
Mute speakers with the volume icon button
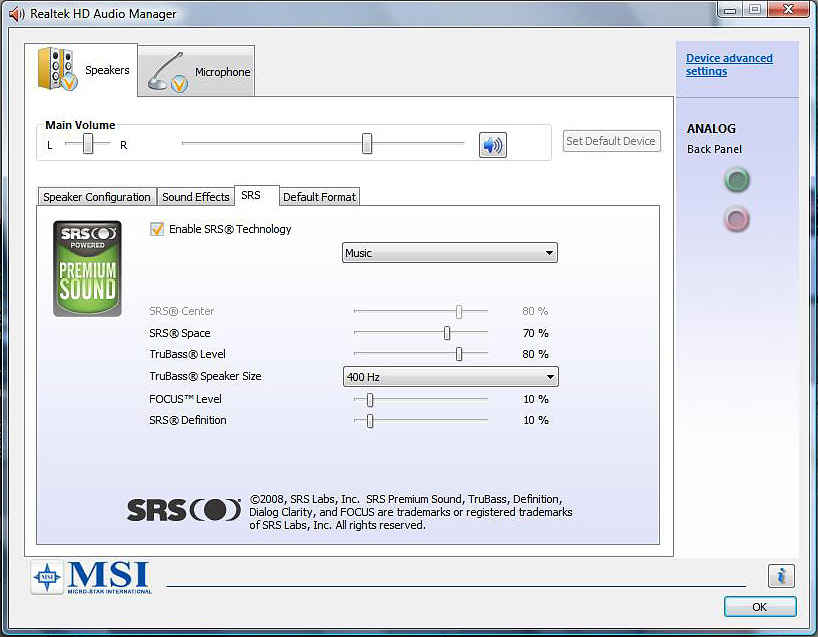point(492,145)
